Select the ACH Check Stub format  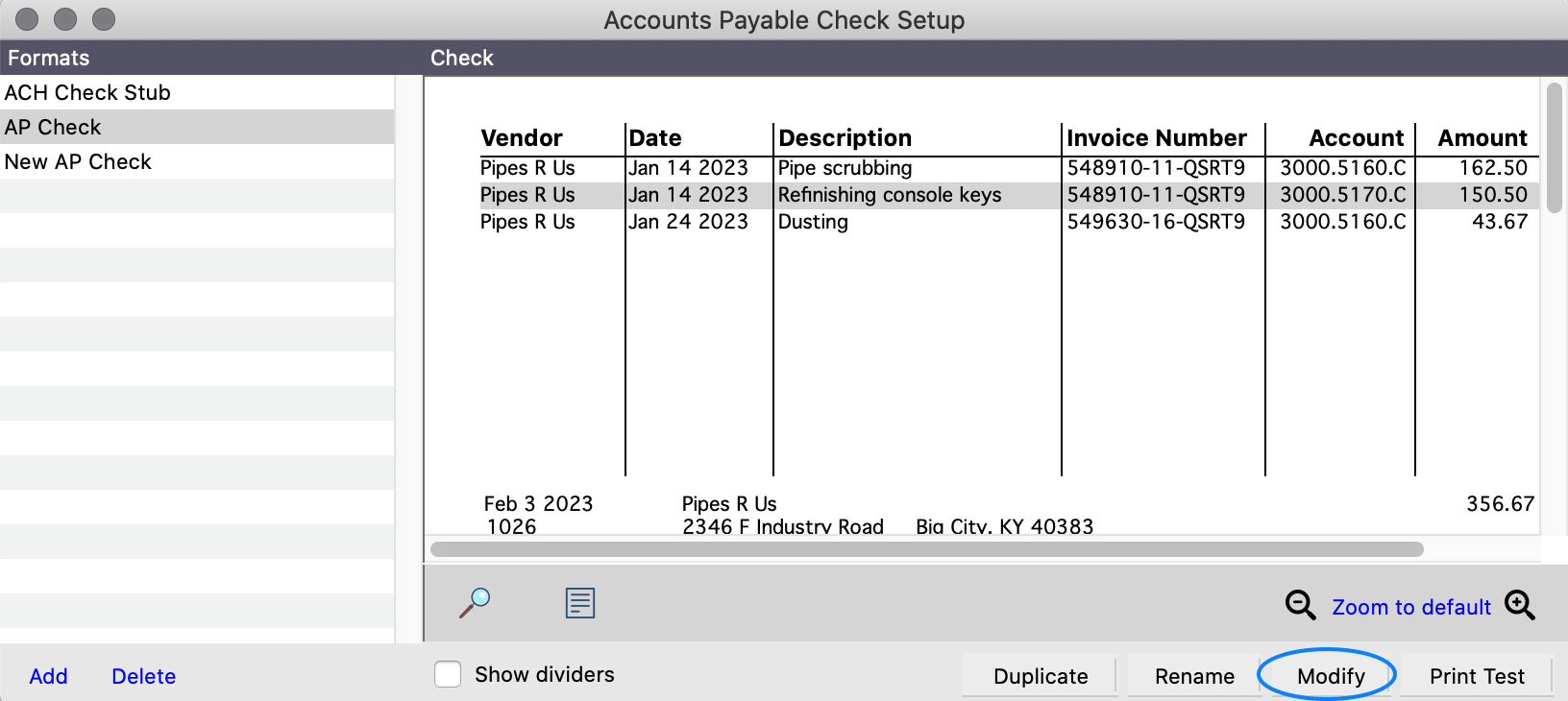pyautogui.click(x=87, y=92)
